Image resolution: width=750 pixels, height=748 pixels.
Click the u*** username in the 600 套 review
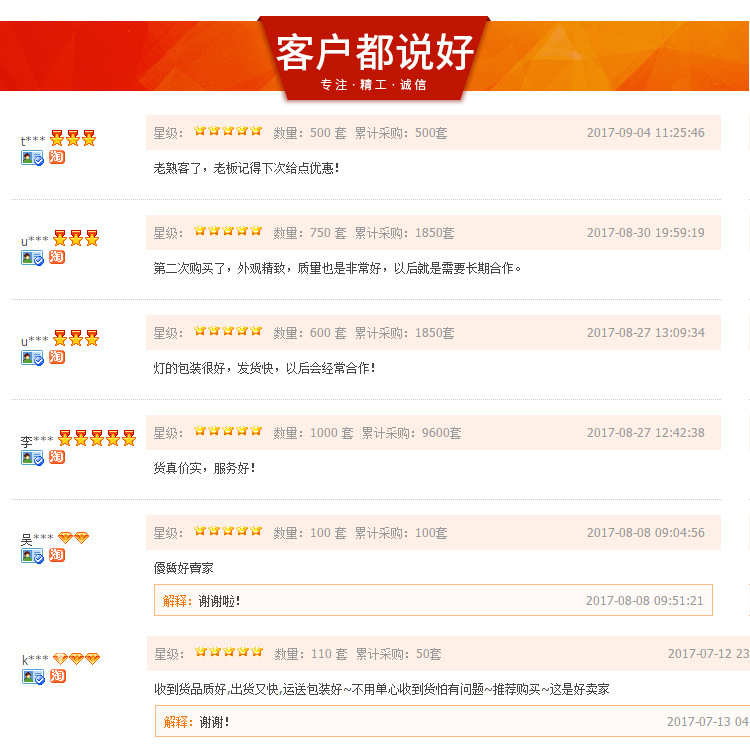(x=34, y=341)
